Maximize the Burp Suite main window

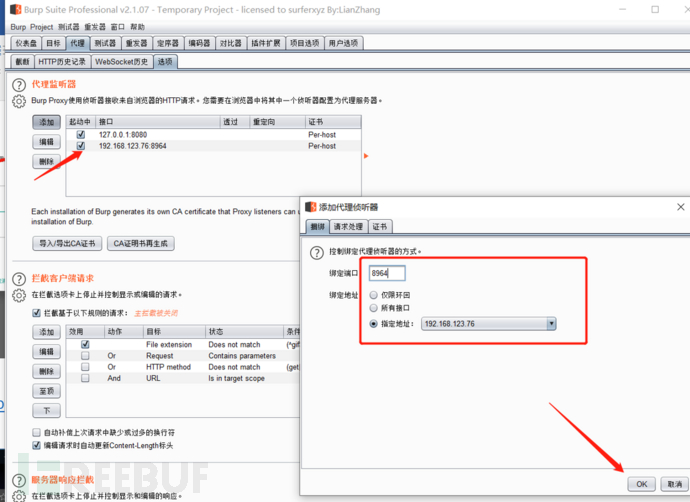[655, 9]
